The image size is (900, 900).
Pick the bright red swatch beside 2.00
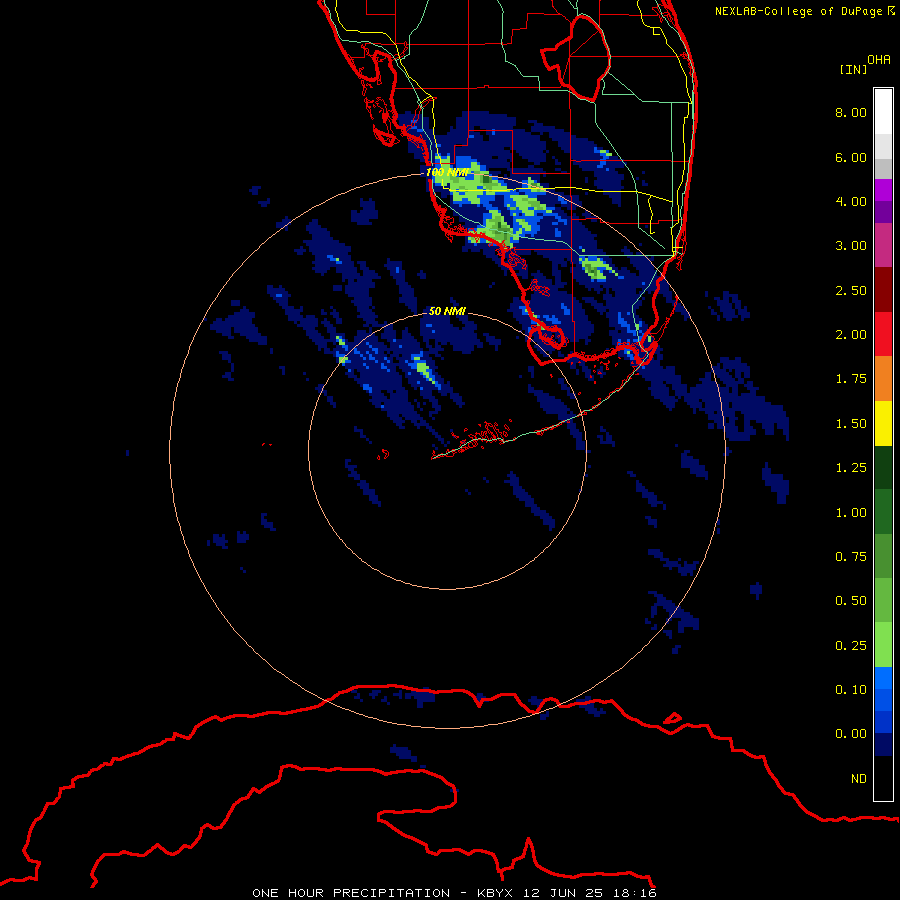[883, 335]
